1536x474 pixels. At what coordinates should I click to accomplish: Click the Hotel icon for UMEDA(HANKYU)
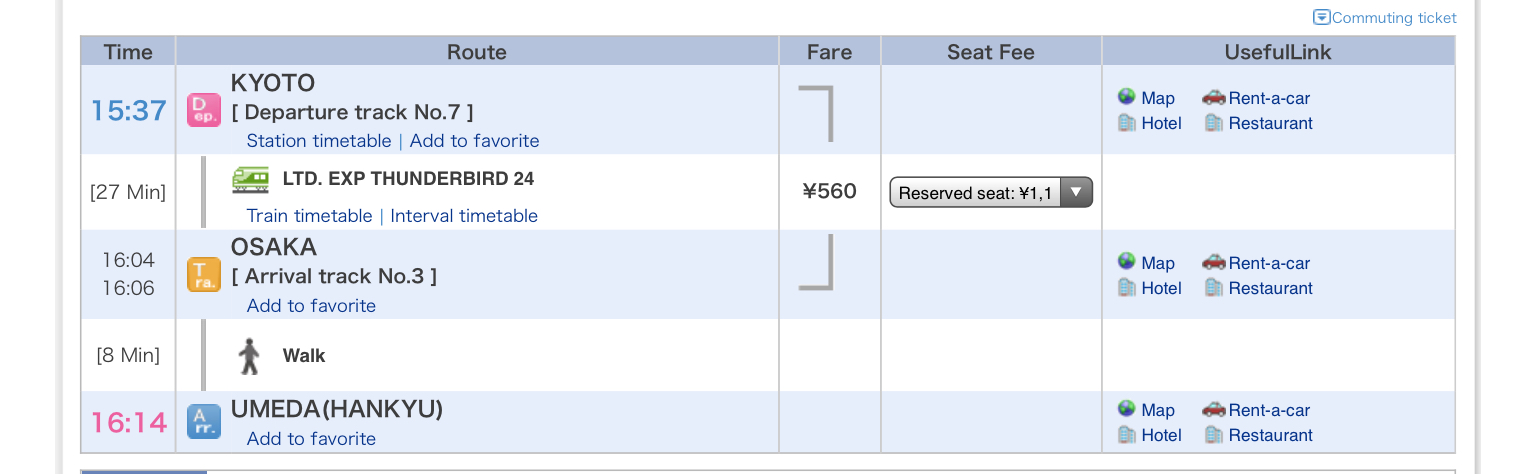pos(1127,435)
